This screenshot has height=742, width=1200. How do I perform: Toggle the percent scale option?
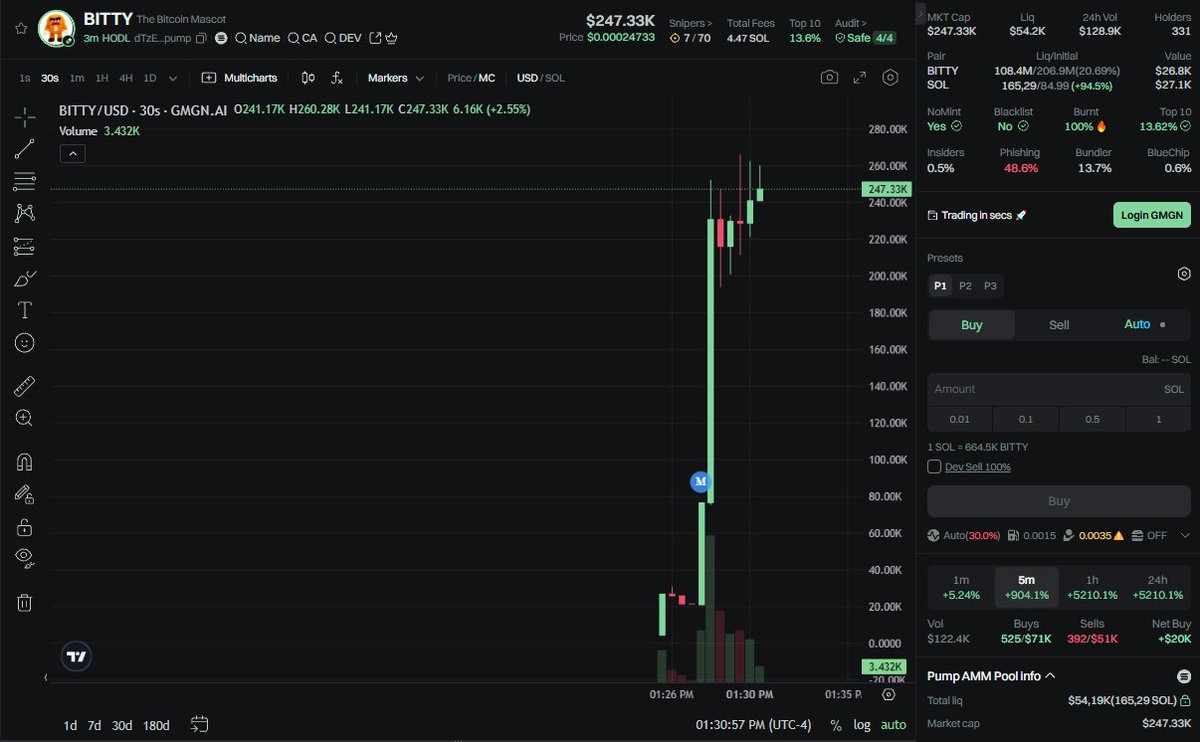[x=836, y=725]
